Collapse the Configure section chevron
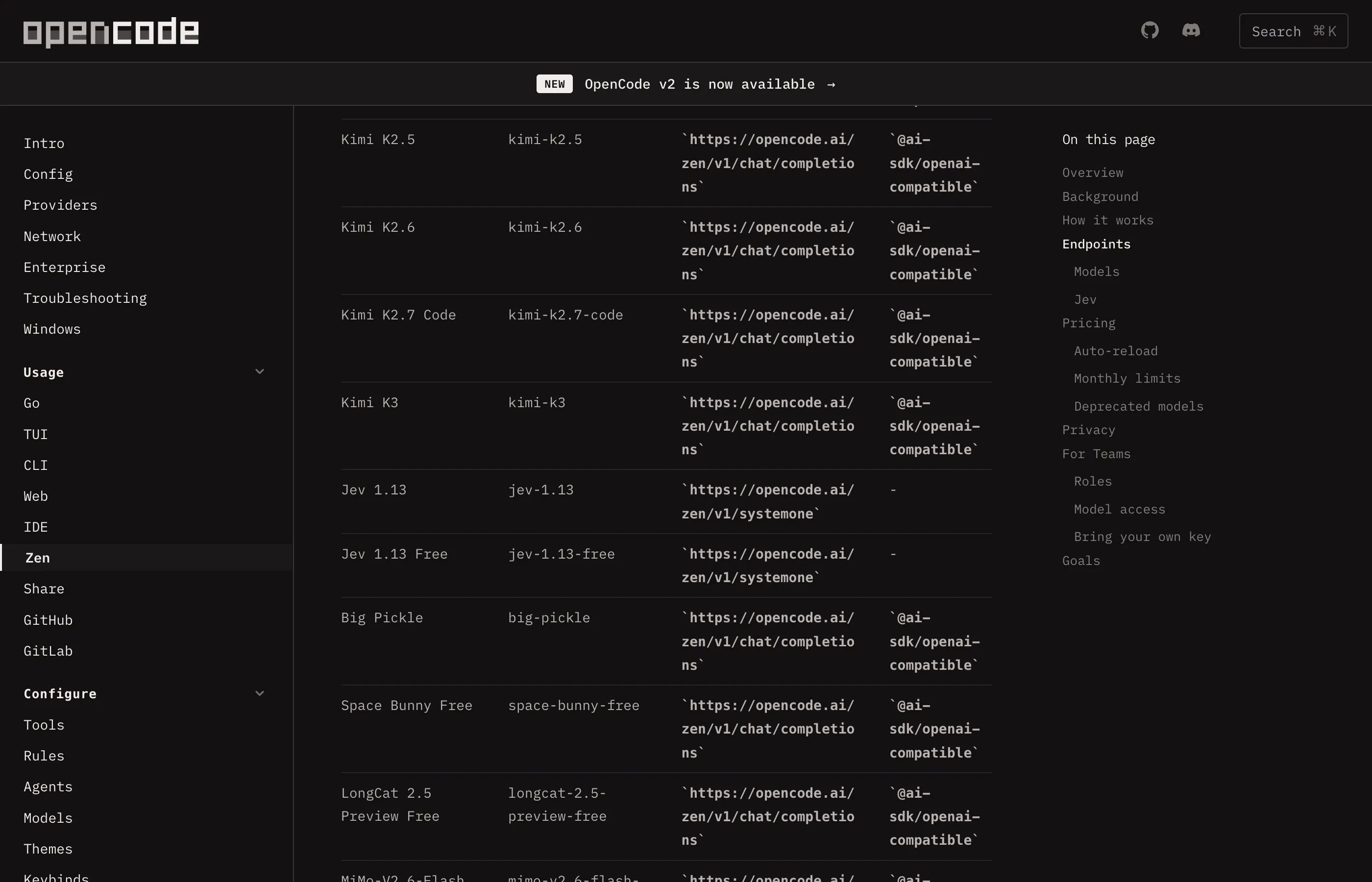Screen dimensions: 1372x882 point(259,693)
